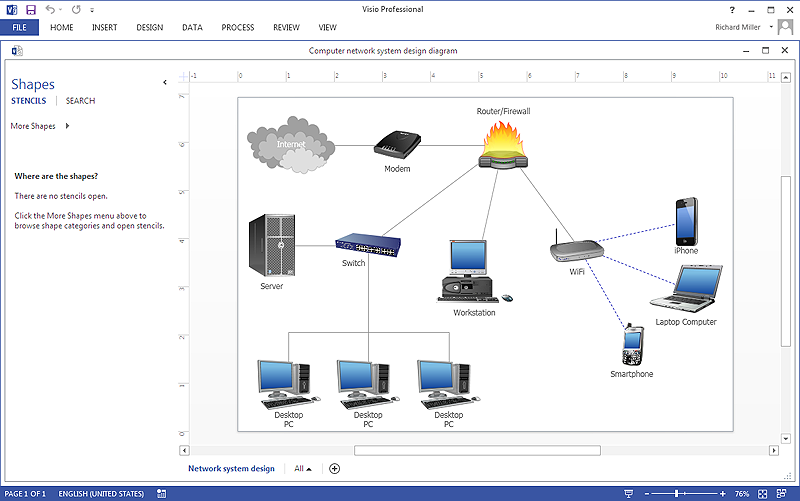The width and height of the screenshot is (800, 501).
Task: Click the Presentation Mode icon in status bar
Action: (x=628, y=494)
